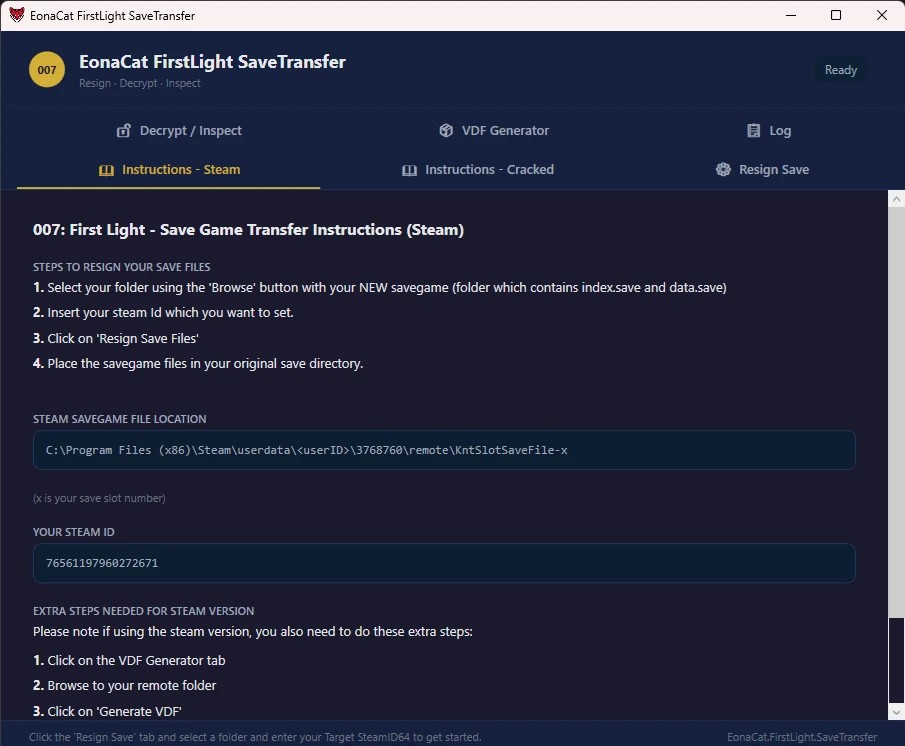The image size is (905, 746).
Task: Click the book icon beside Instructions - Steam
Action: (106, 170)
